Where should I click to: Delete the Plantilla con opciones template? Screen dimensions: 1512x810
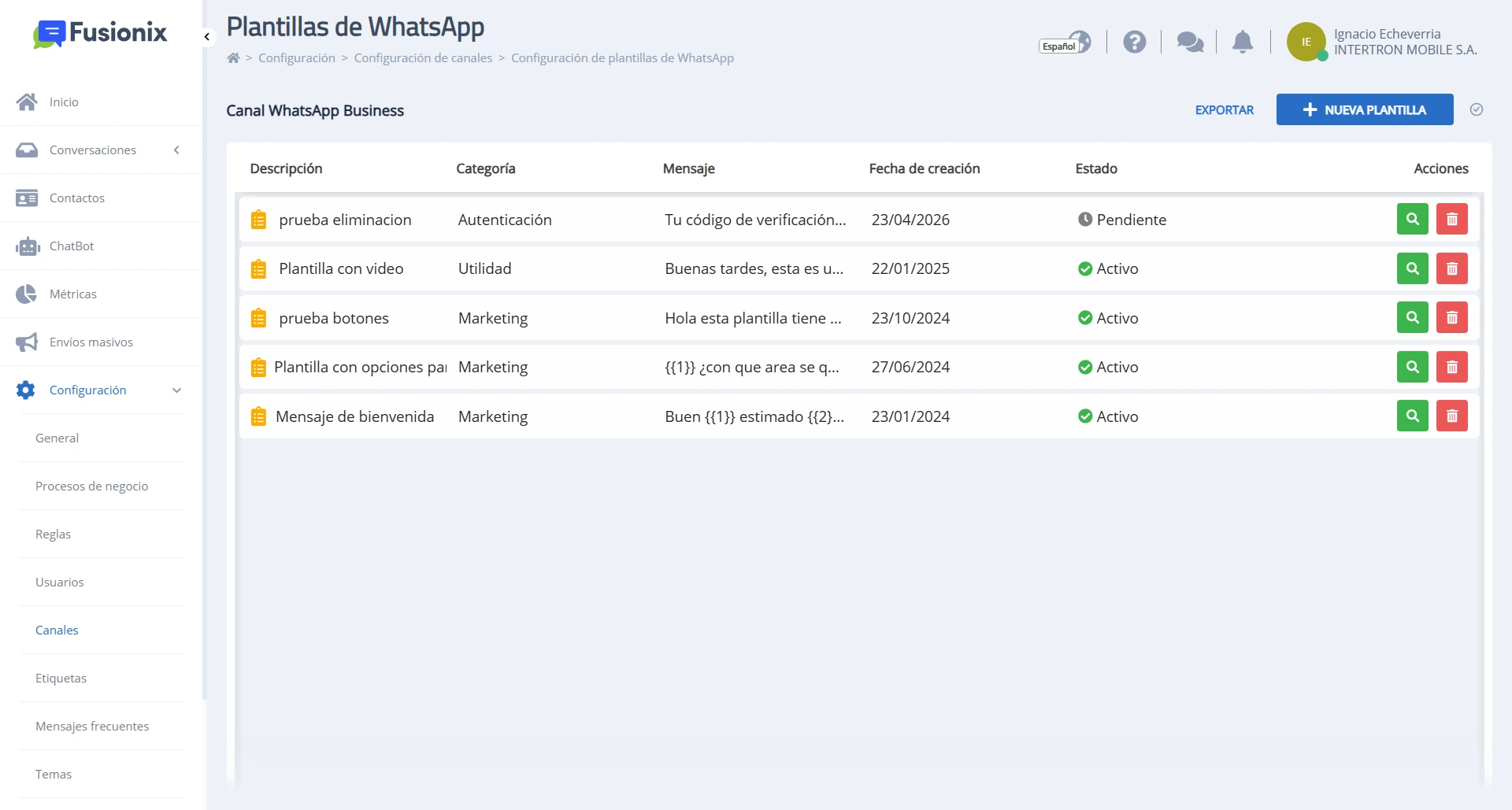(1452, 367)
